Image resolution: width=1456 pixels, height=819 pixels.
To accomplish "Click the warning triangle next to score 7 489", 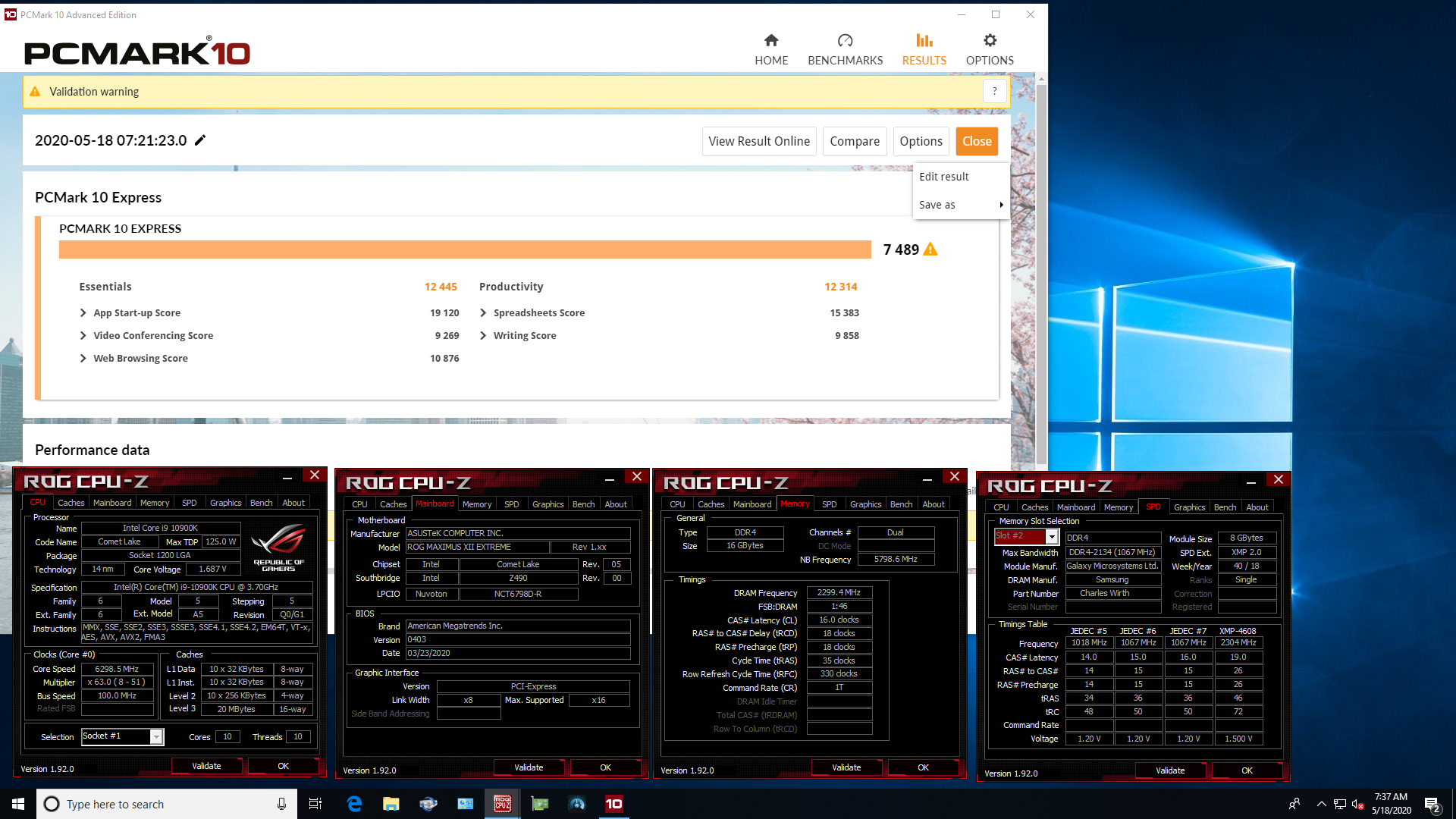I will click(x=930, y=249).
